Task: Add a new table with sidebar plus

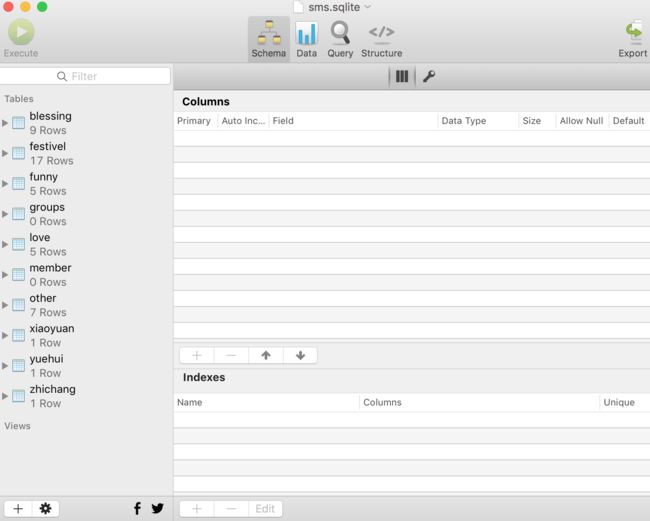Action: coord(18,509)
